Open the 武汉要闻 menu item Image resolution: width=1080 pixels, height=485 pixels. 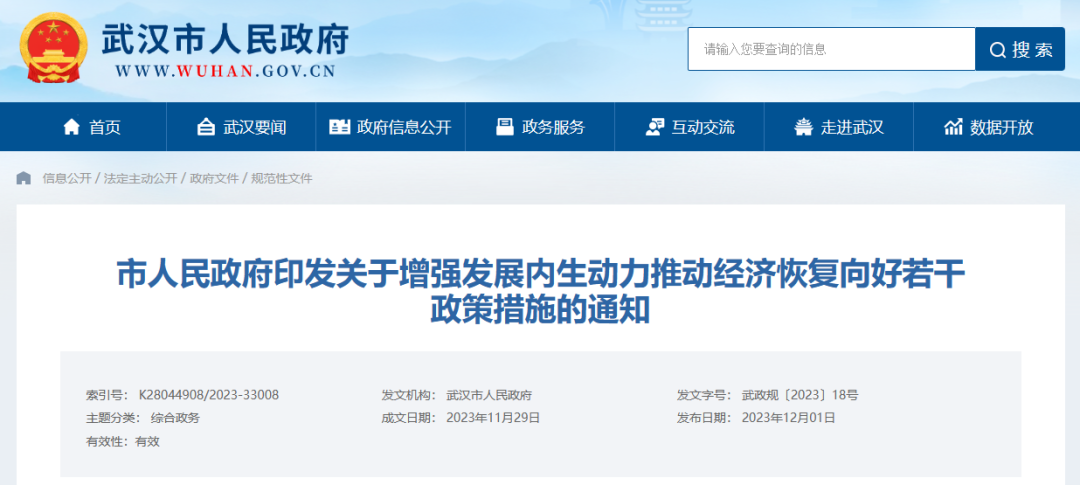[x=241, y=127]
